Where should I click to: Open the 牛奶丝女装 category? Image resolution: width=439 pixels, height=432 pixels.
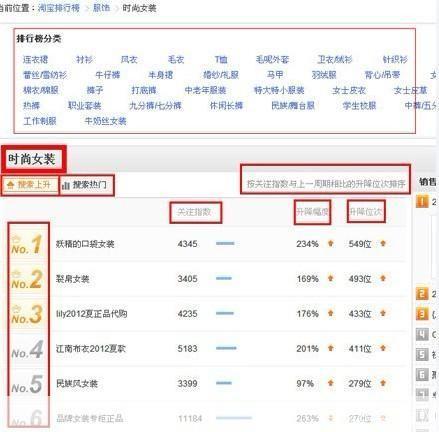[105, 121]
